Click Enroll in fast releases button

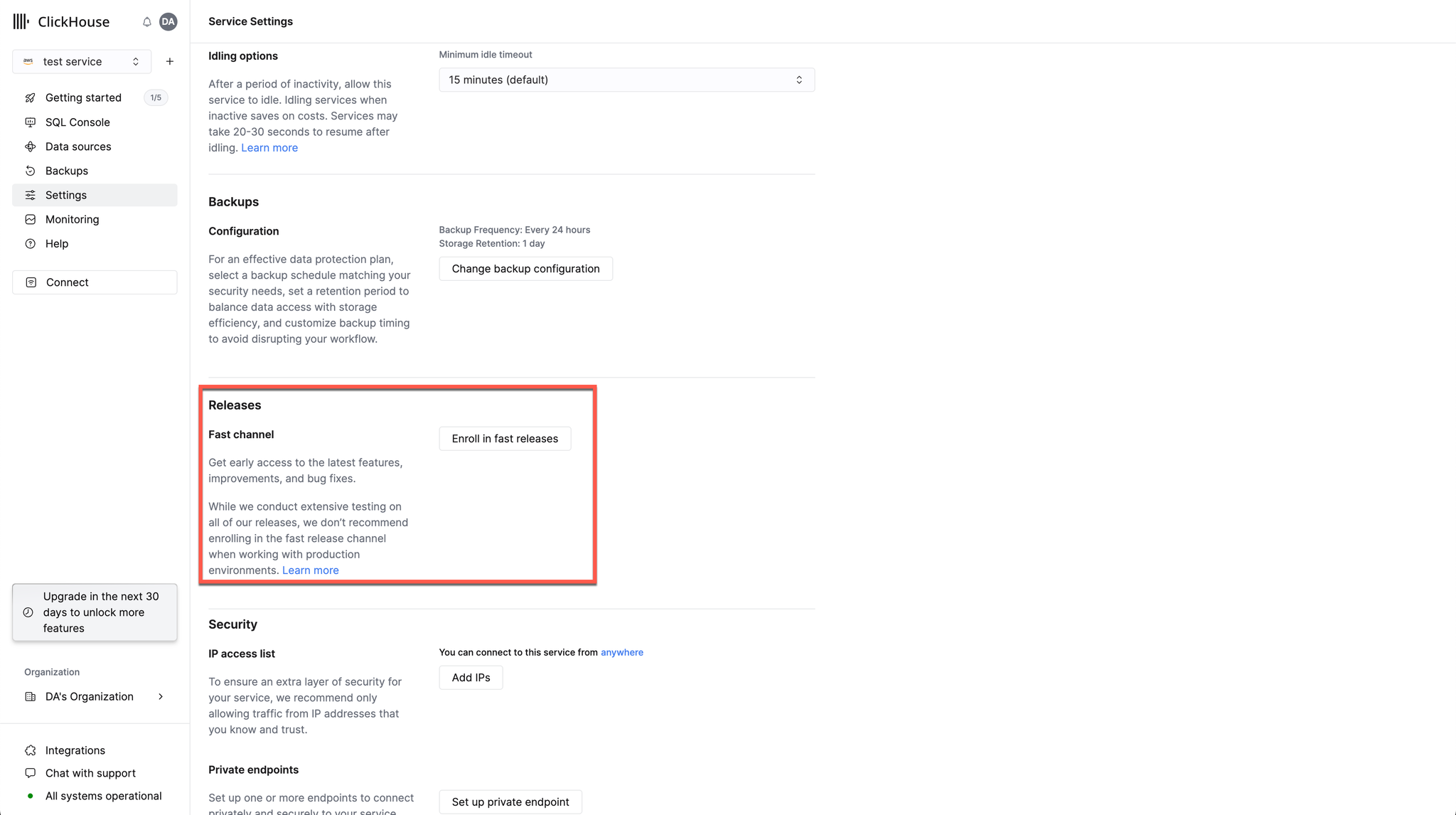pos(505,439)
